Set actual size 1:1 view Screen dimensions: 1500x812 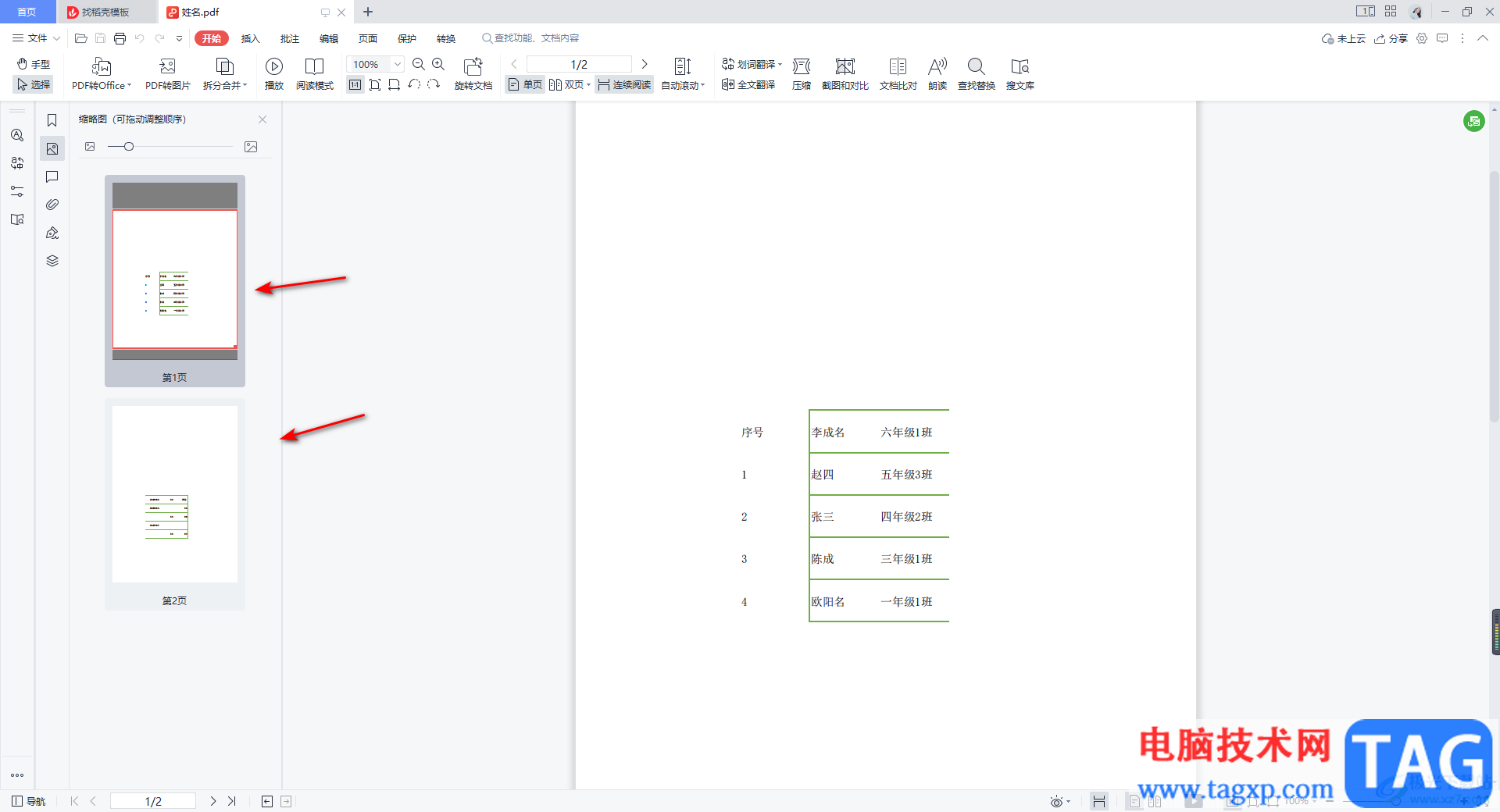(x=355, y=84)
